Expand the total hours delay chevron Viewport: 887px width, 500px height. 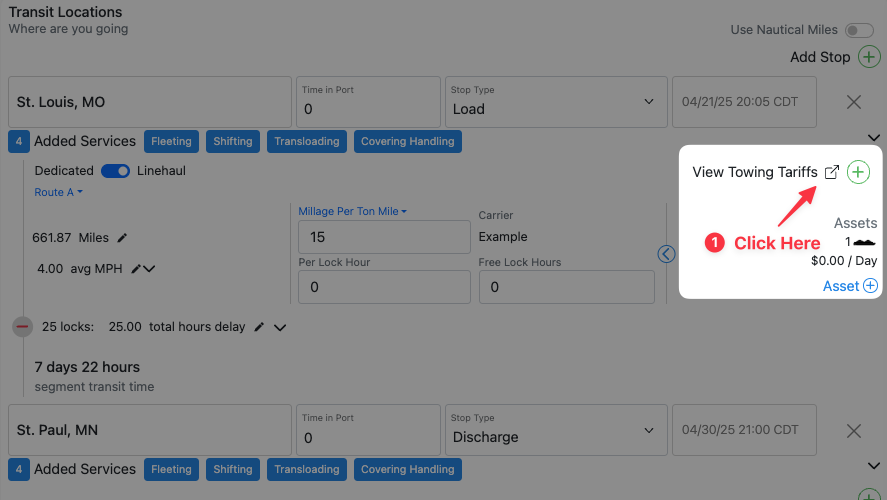(280, 327)
